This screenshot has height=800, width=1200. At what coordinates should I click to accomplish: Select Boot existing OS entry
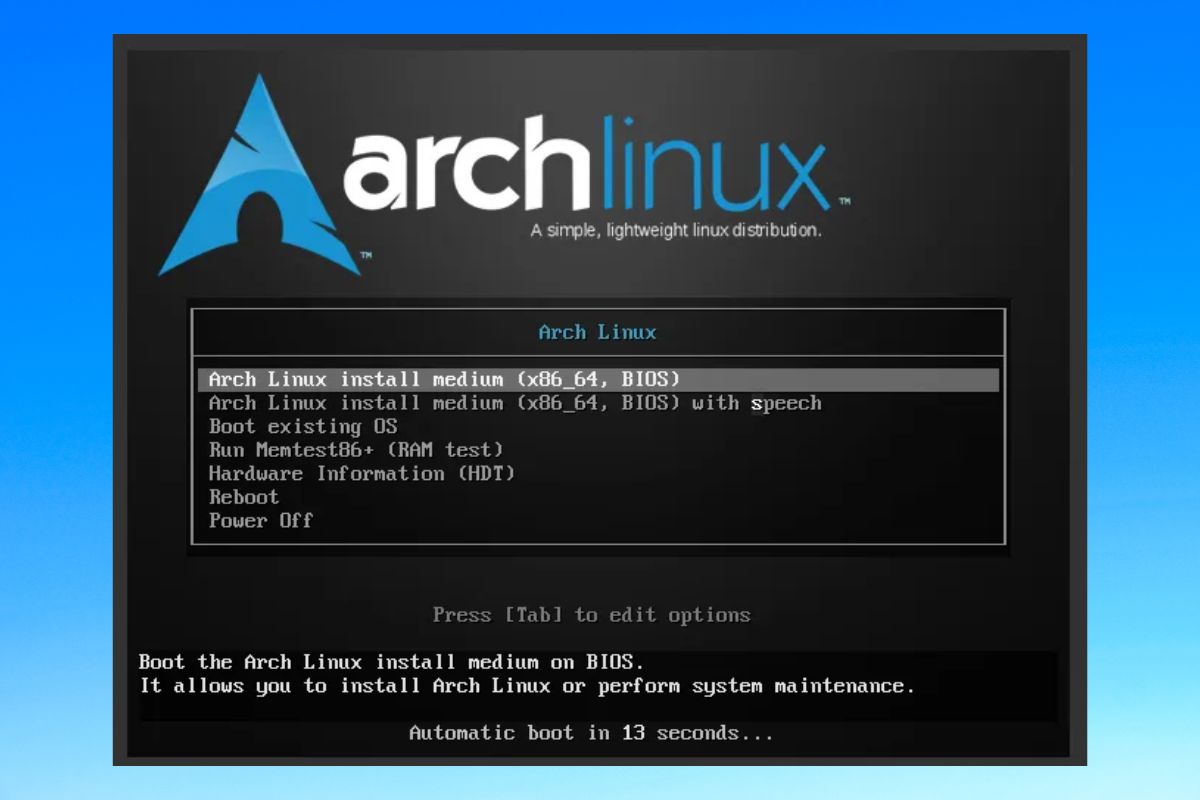(303, 427)
